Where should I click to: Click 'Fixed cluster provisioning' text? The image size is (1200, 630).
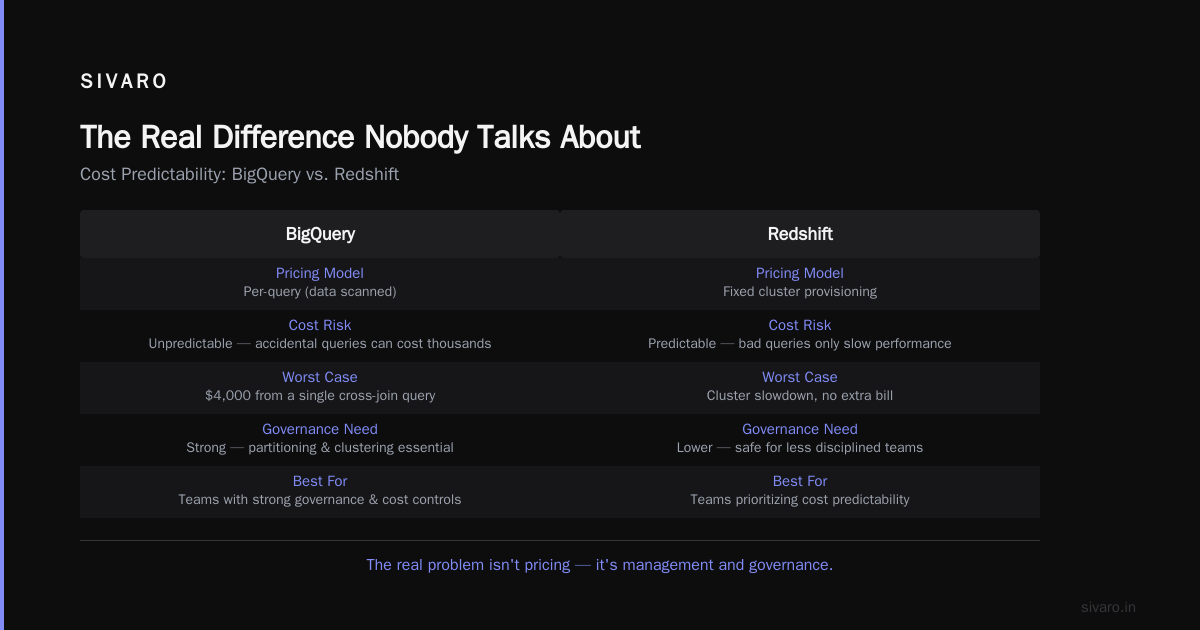click(x=800, y=292)
